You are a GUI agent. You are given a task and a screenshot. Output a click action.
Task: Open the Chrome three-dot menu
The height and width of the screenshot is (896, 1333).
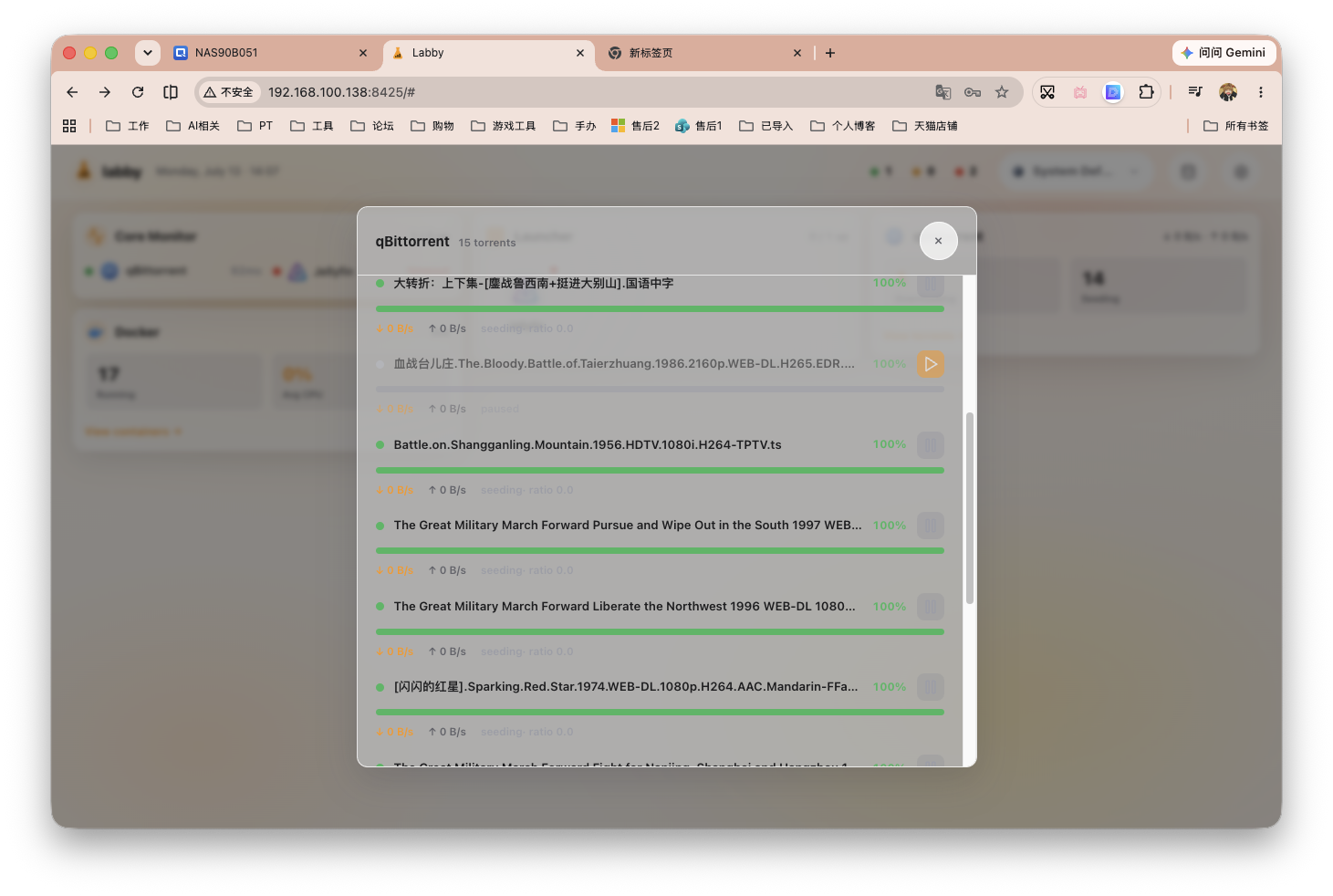1261,92
